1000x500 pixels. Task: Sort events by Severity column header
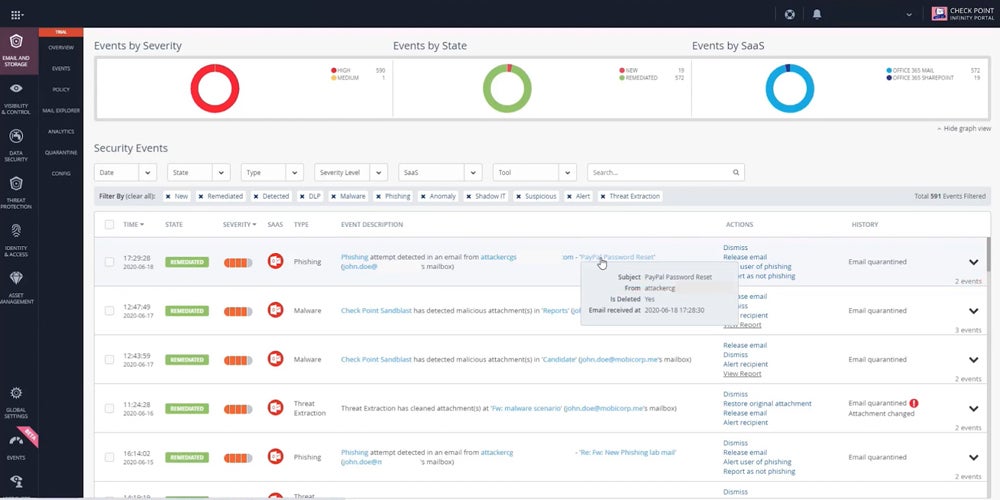tap(239, 224)
